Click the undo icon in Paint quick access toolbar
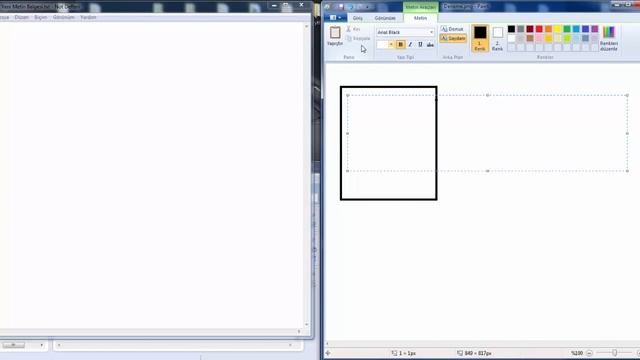 coord(351,7)
